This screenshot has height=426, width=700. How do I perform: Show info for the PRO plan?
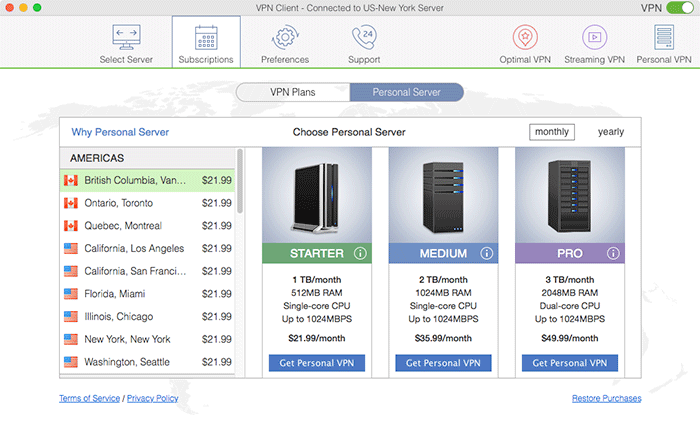[x=613, y=253]
